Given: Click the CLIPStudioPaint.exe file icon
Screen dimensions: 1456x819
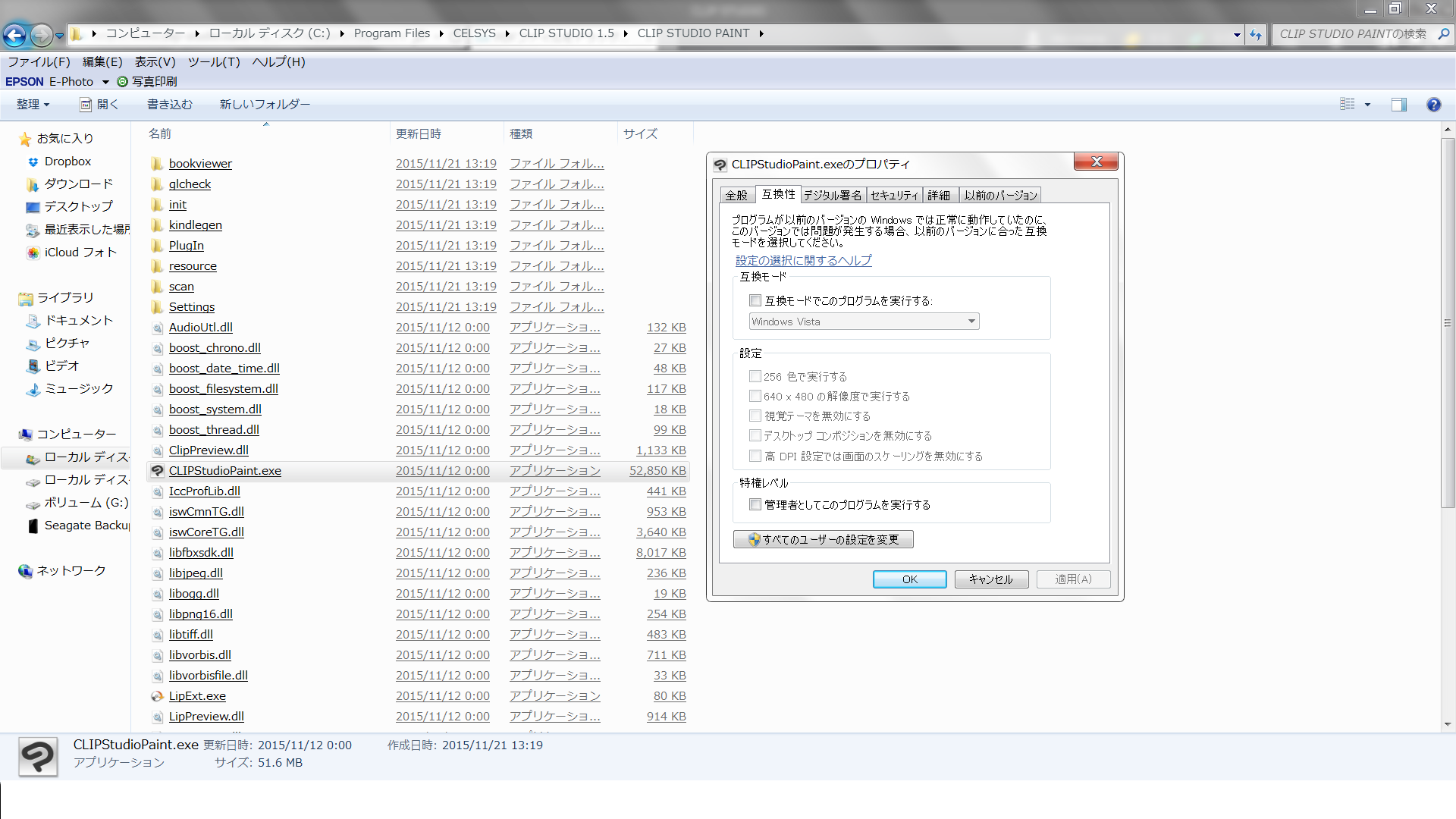Looking at the screenshot, I should [157, 471].
